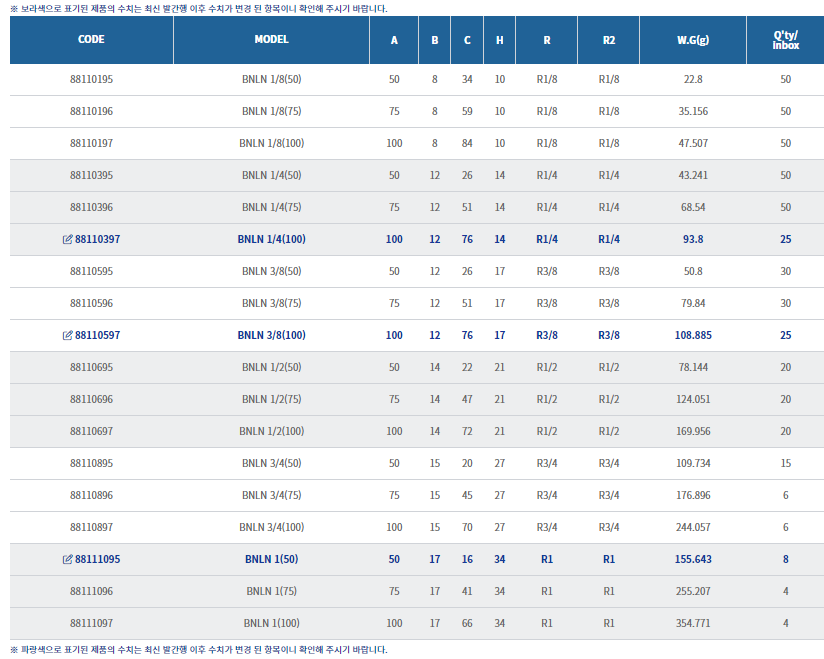Open highlighted product code 88110397

(x=97, y=240)
